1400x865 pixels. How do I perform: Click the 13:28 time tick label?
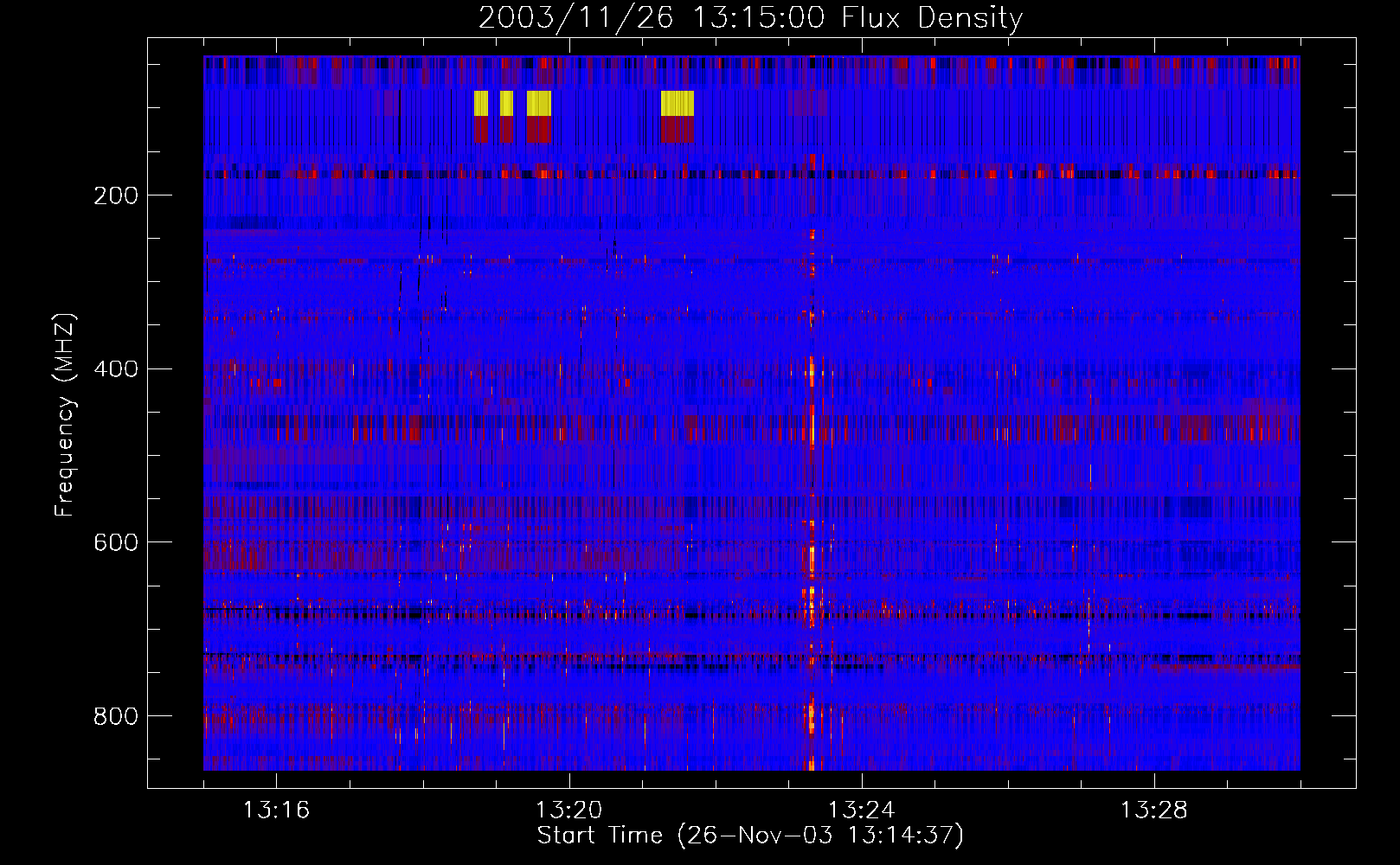point(1153,810)
